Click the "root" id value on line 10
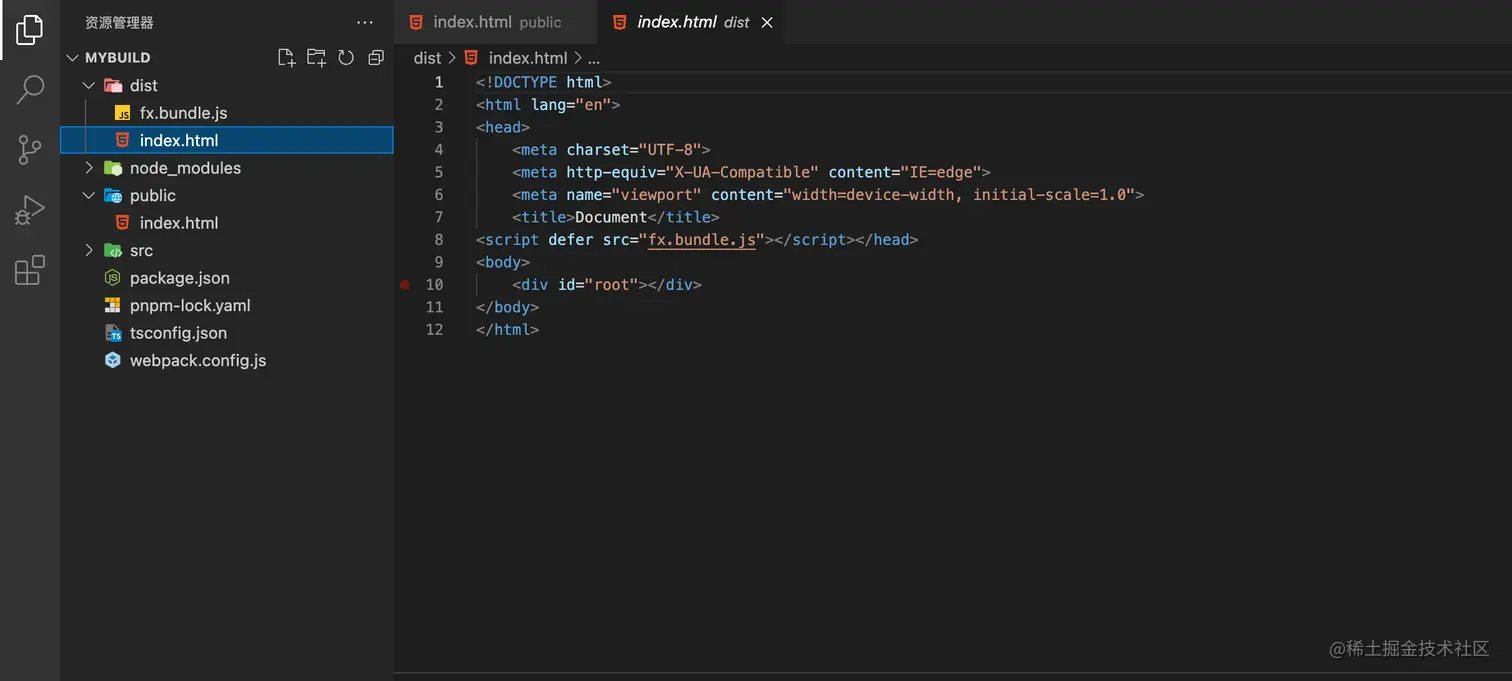The image size is (1512, 681). coord(611,285)
